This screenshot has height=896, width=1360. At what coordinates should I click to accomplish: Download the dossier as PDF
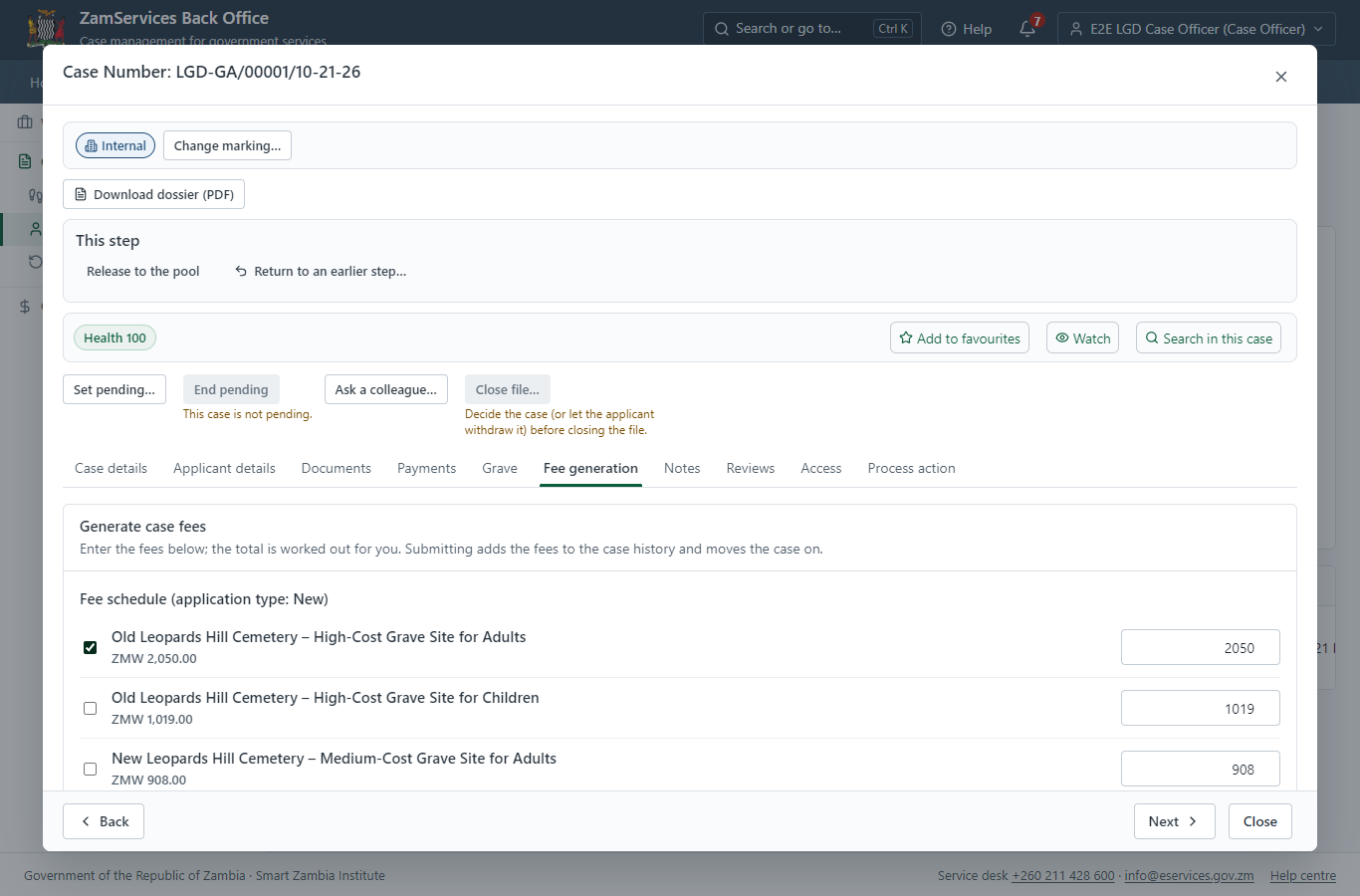click(x=153, y=194)
